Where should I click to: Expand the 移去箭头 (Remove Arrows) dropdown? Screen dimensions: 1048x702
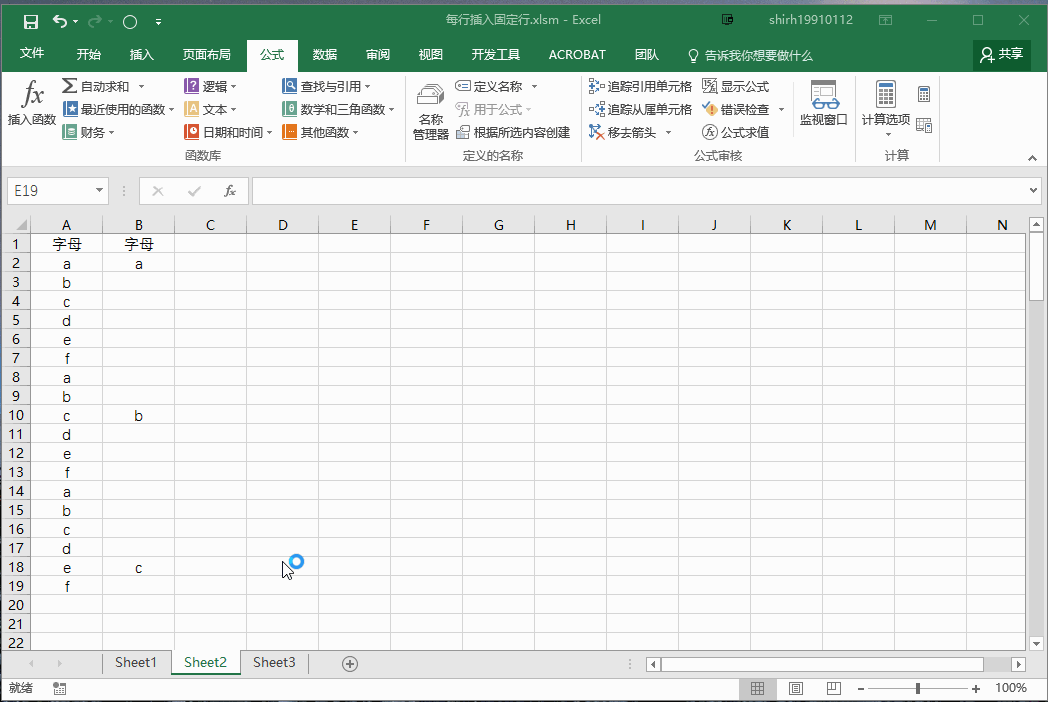coord(669,131)
